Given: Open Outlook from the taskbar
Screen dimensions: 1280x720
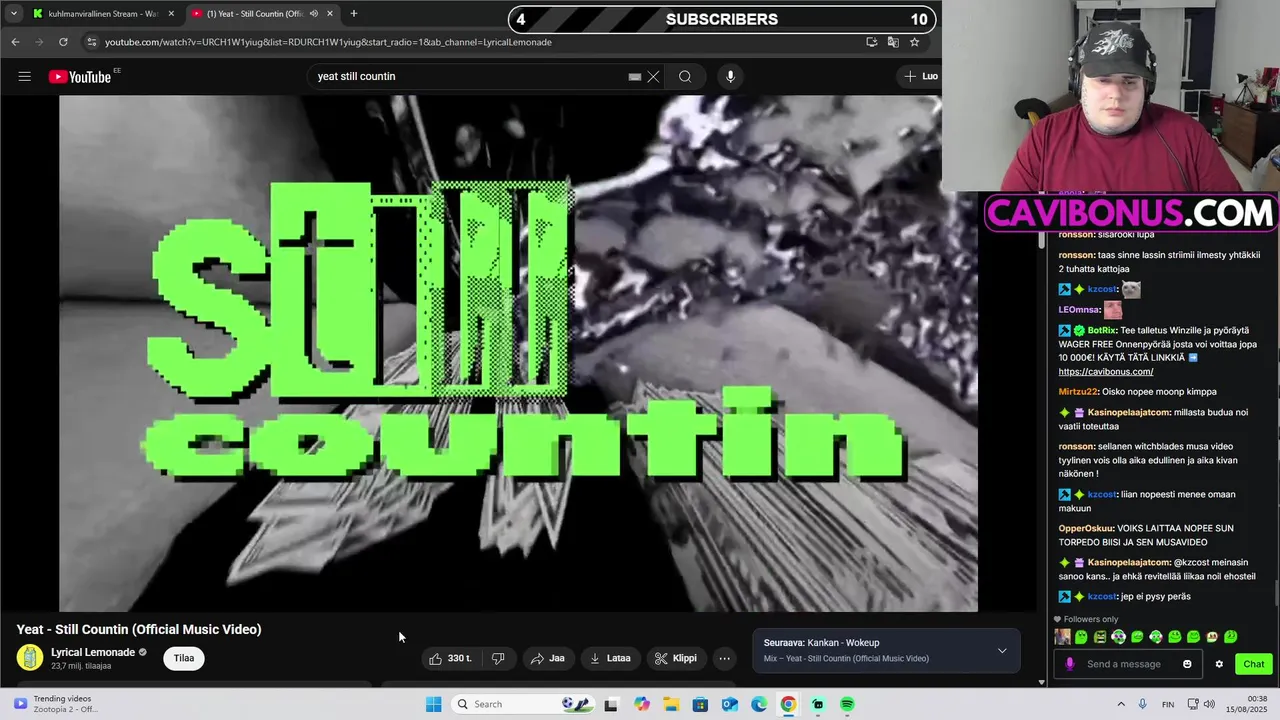Looking at the screenshot, I should 730,704.
